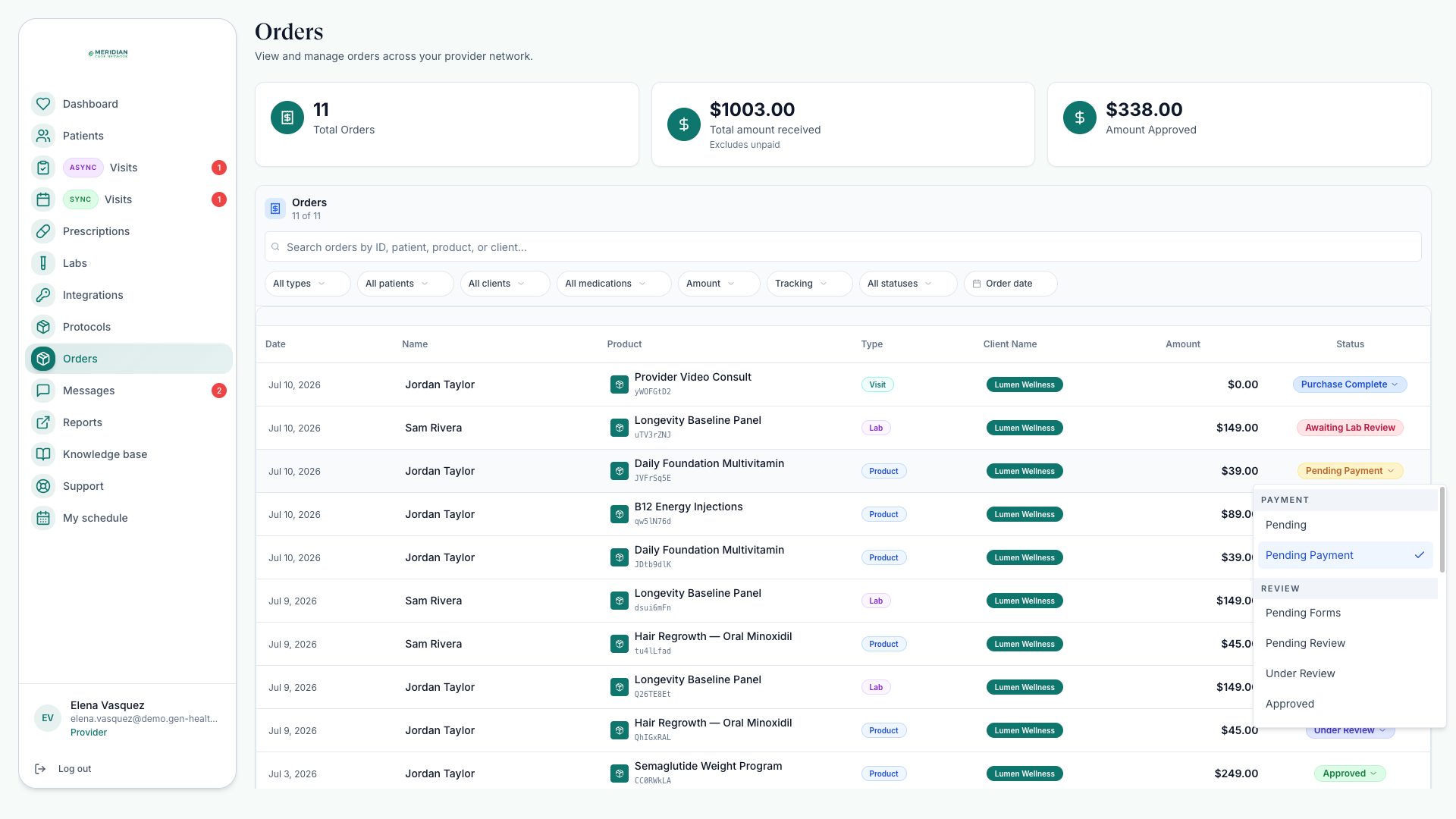Open the All statuses filter dropdown
The width and height of the screenshot is (1456, 819).
tap(908, 284)
